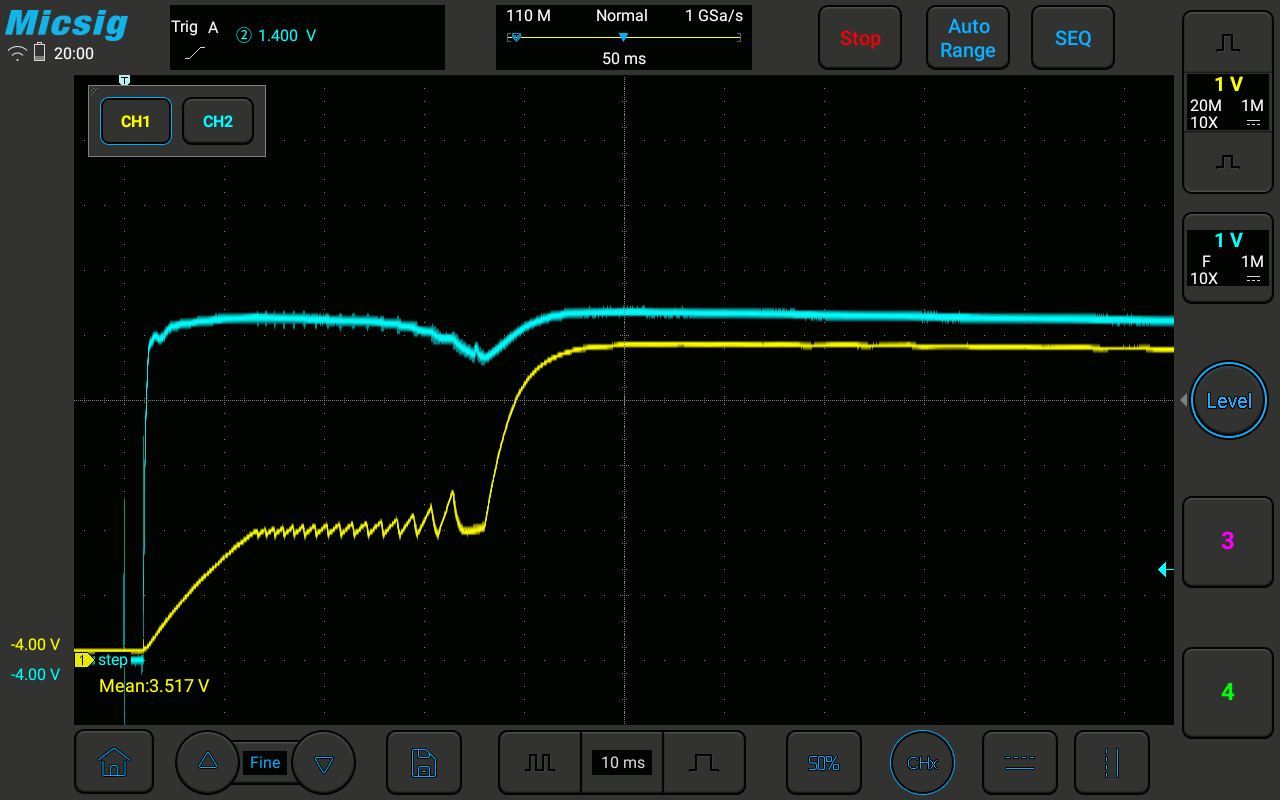Tap the Auto Range button
Viewport: 1280px width, 800px height.
coord(967,38)
